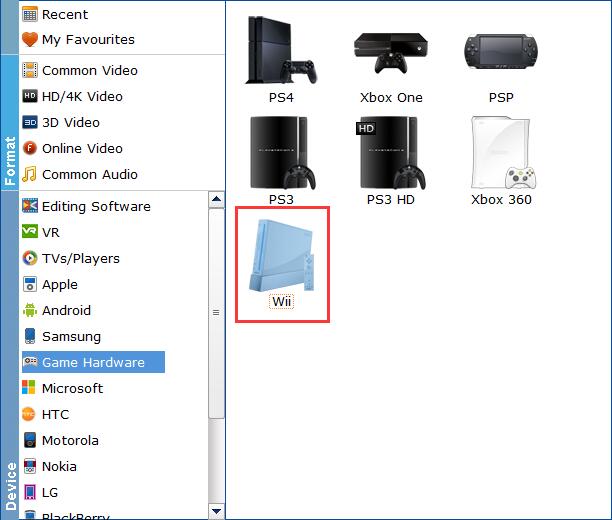Click the orange HTC icon
This screenshot has height=520, width=612.
click(x=28, y=414)
